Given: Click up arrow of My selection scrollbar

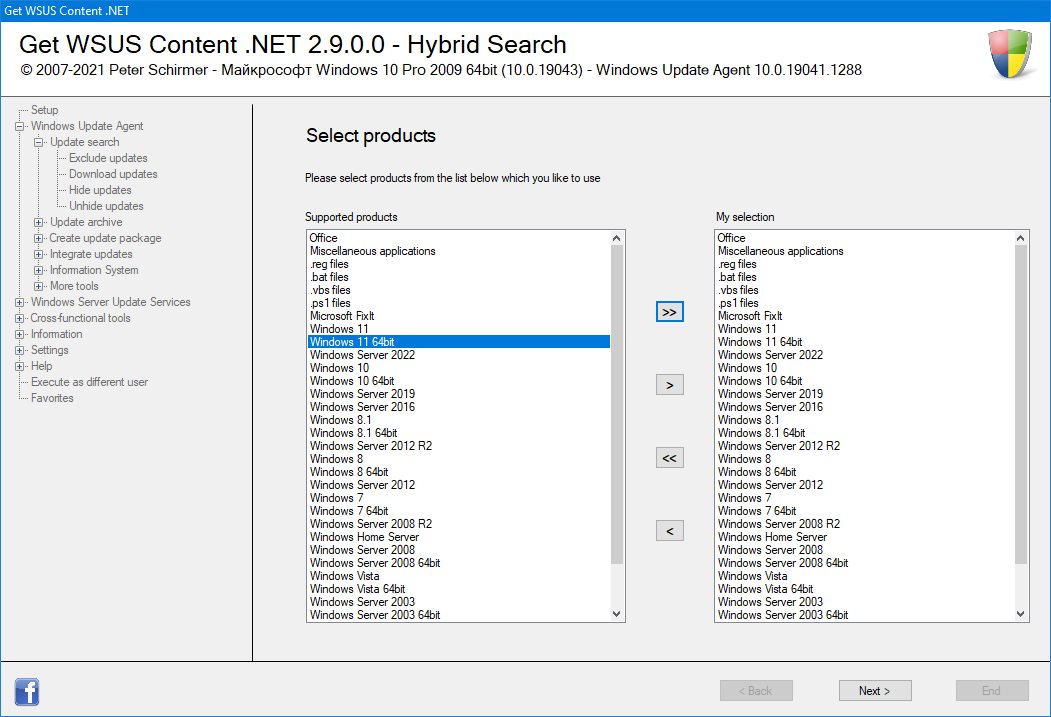Looking at the screenshot, I should pyautogui.click(x=1020, y=238).
